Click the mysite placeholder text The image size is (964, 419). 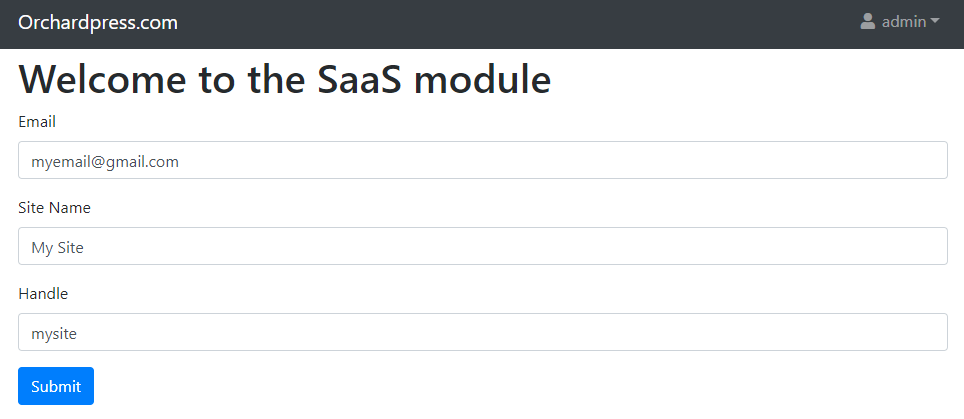pyautogui.click(x=54, y=334)
